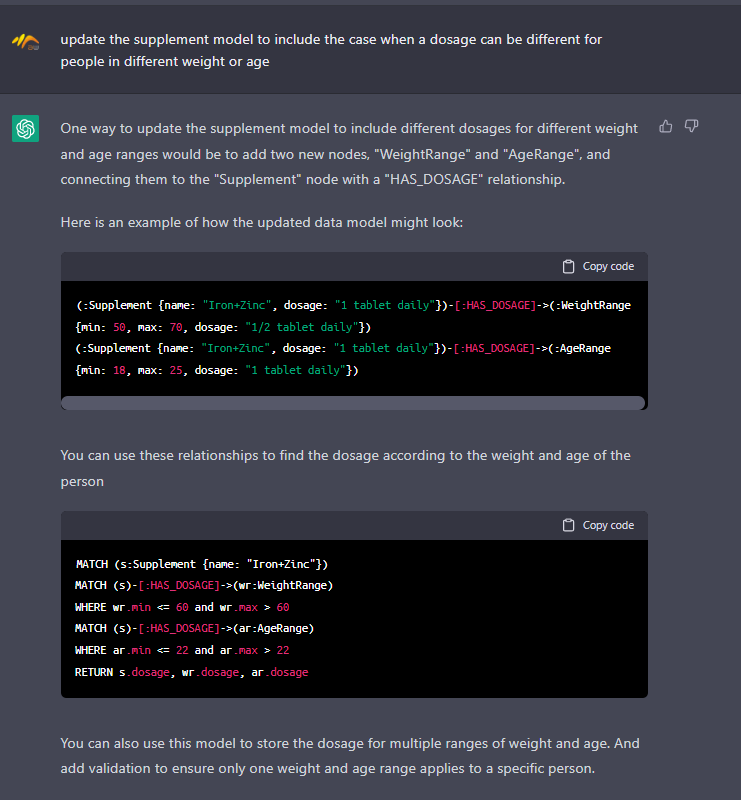
Task: Mark the response with thumbs down
Action: [x=691, y=126]
